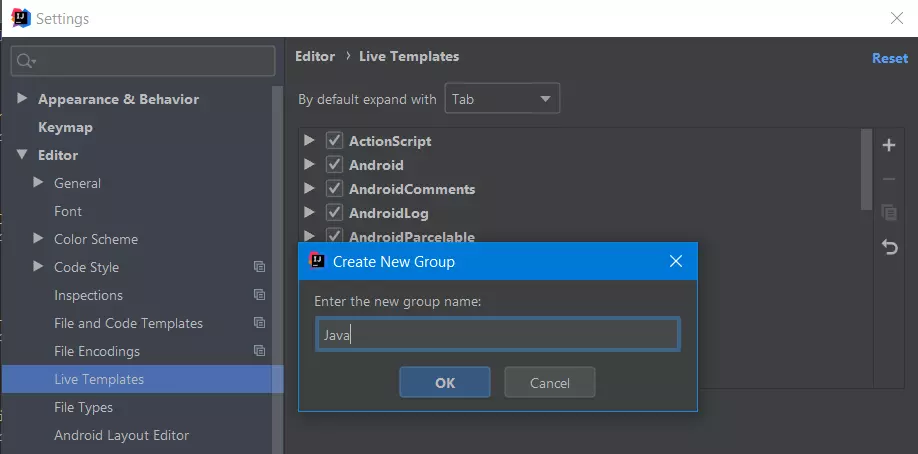Toggle the ActionScript group checkbox
Image resolution: width=918 pixels, height=454 pixels.
point(334,141)
